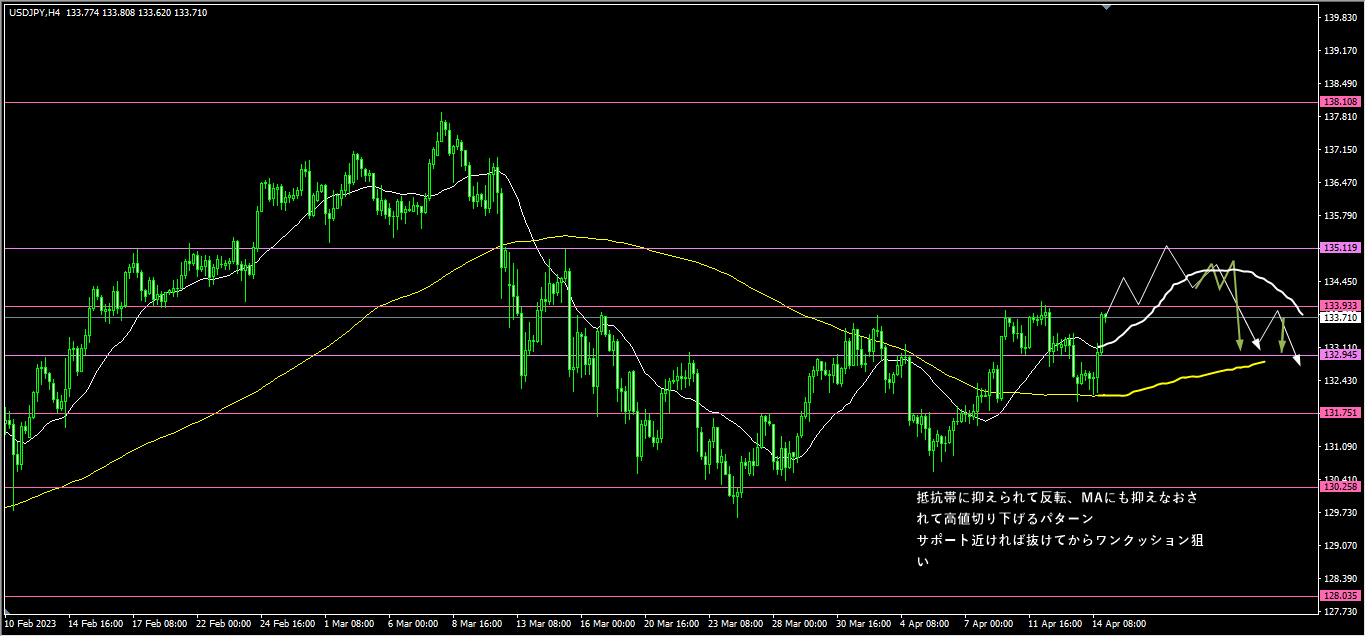This screenshot has height=637, width=1366.
Task: Click the second olive down arrow head
Action: click(1282, 348)
